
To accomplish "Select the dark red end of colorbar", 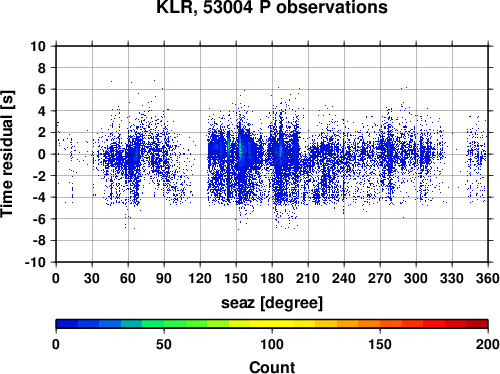I will 477,324.
